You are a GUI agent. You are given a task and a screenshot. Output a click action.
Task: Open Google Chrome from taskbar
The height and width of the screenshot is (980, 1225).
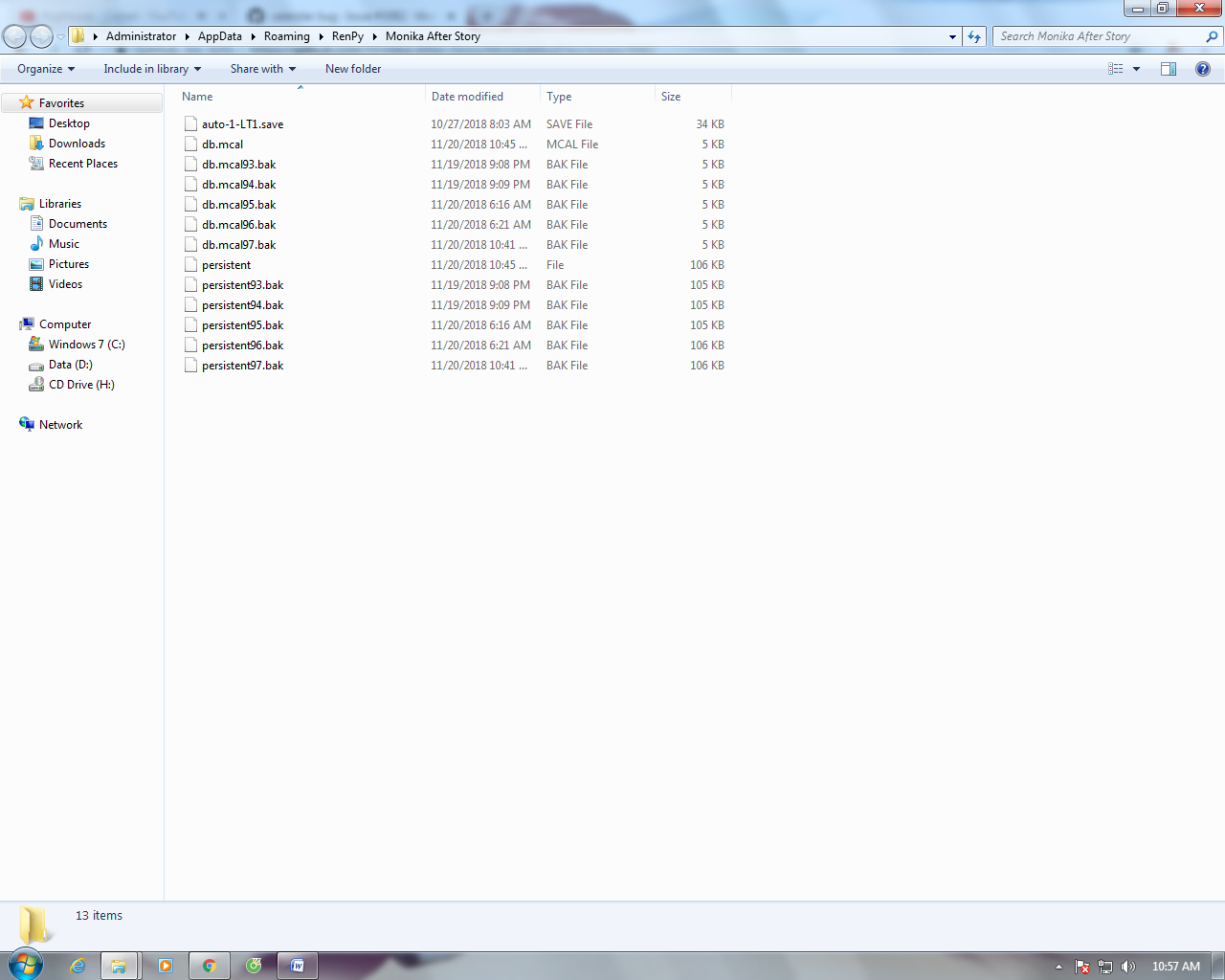pos(210,966)
